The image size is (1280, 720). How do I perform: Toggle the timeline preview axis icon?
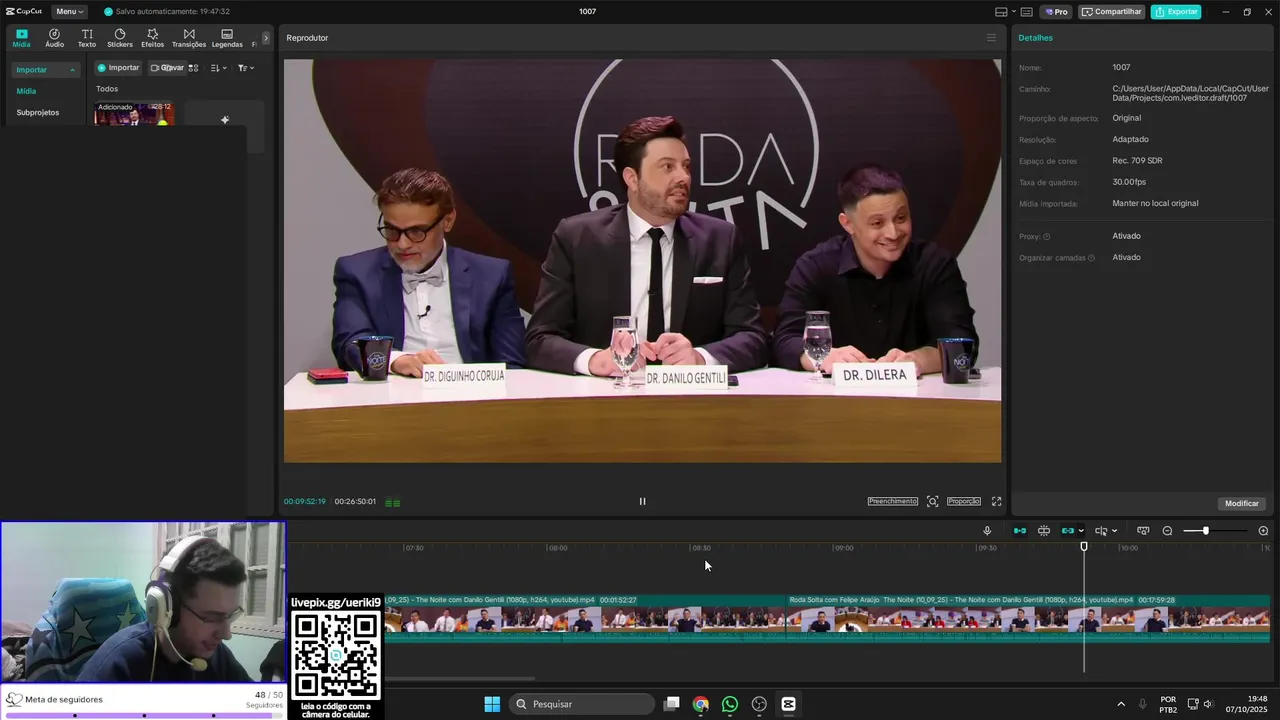(x=1143, y=531)
